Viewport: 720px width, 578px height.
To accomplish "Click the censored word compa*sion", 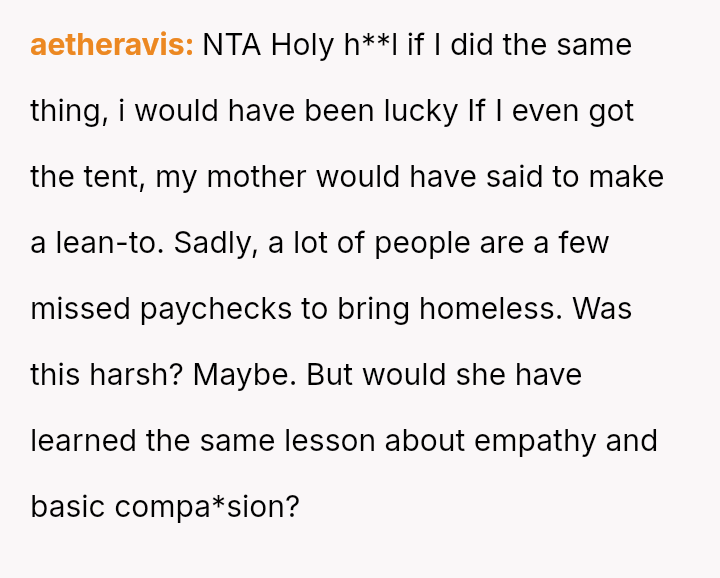I will 207,507.
